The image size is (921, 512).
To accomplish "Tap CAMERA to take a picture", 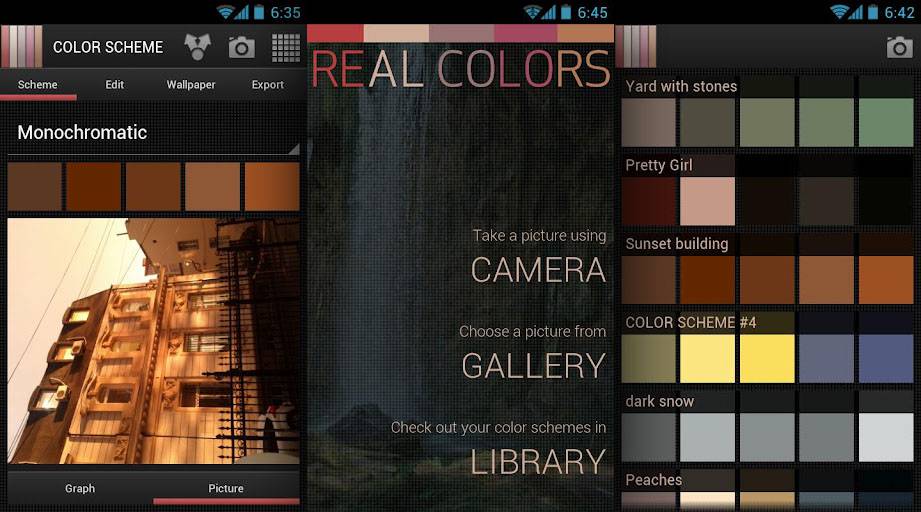I will pyautogui.click(x=539, y=270).
